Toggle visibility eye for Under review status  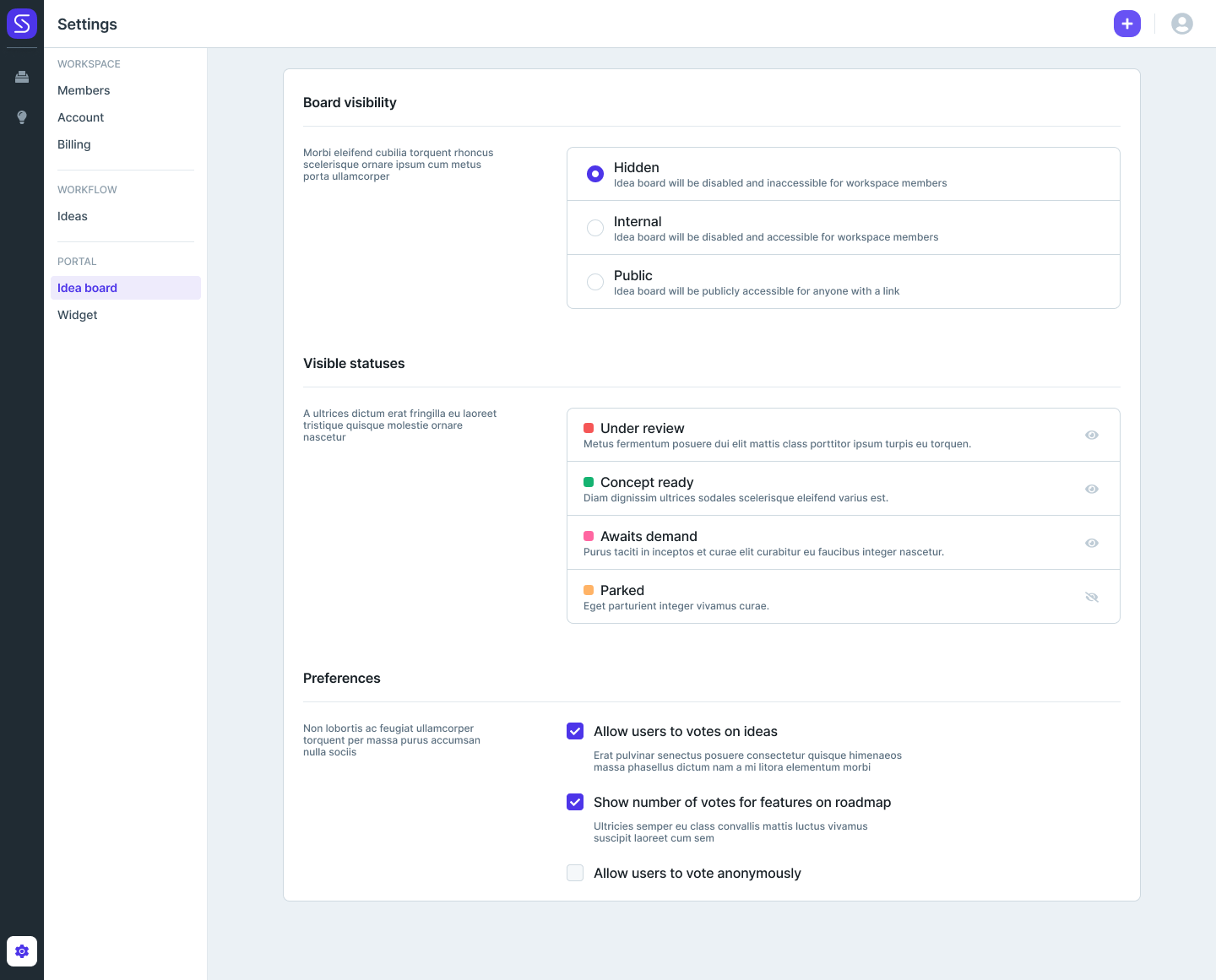coord(1092,435)
